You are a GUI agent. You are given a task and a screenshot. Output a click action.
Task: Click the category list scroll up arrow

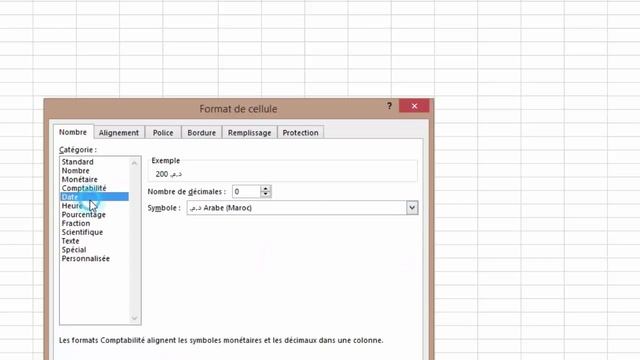134,163
